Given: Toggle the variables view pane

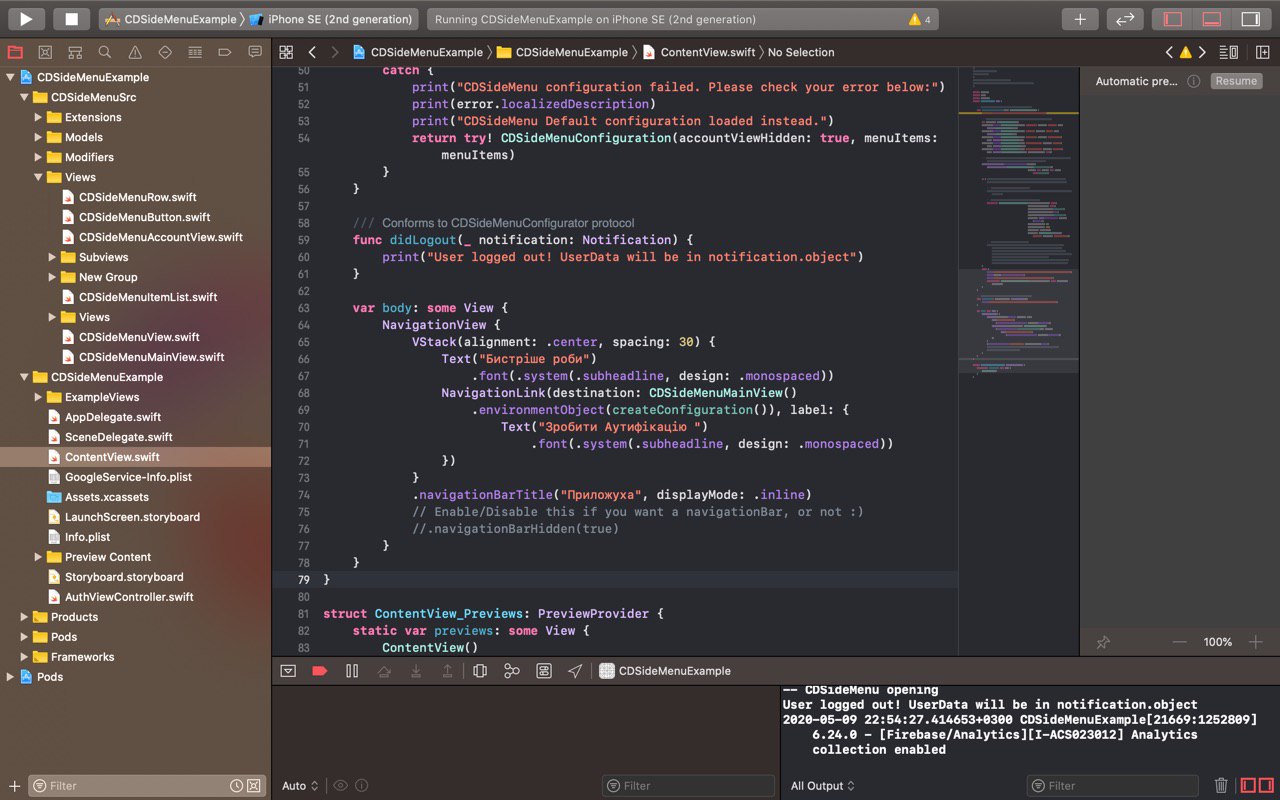Looking at the screenshot, I should click(1248, 786).
